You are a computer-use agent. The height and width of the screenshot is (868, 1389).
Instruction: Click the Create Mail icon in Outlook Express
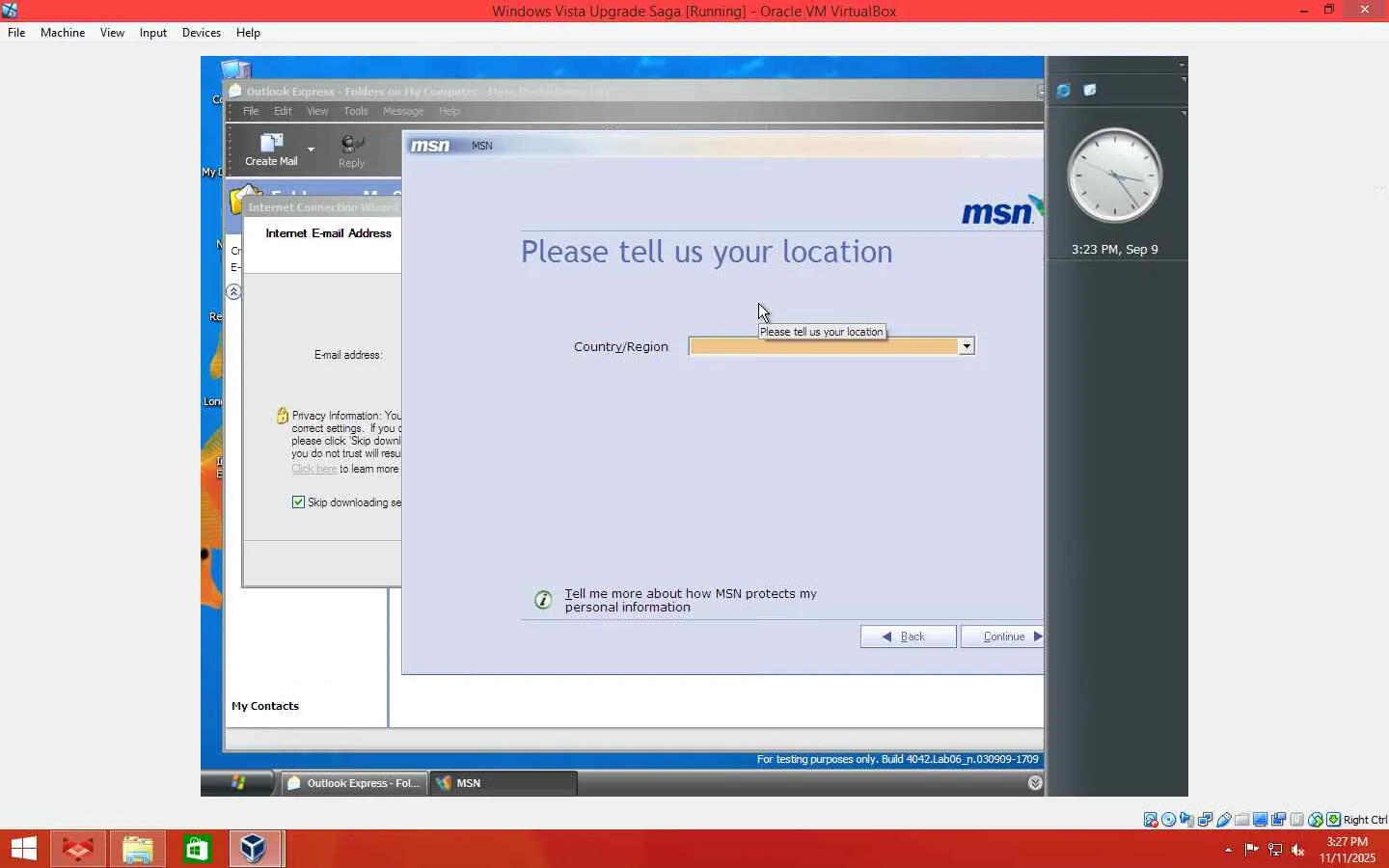tap(271, 149)
